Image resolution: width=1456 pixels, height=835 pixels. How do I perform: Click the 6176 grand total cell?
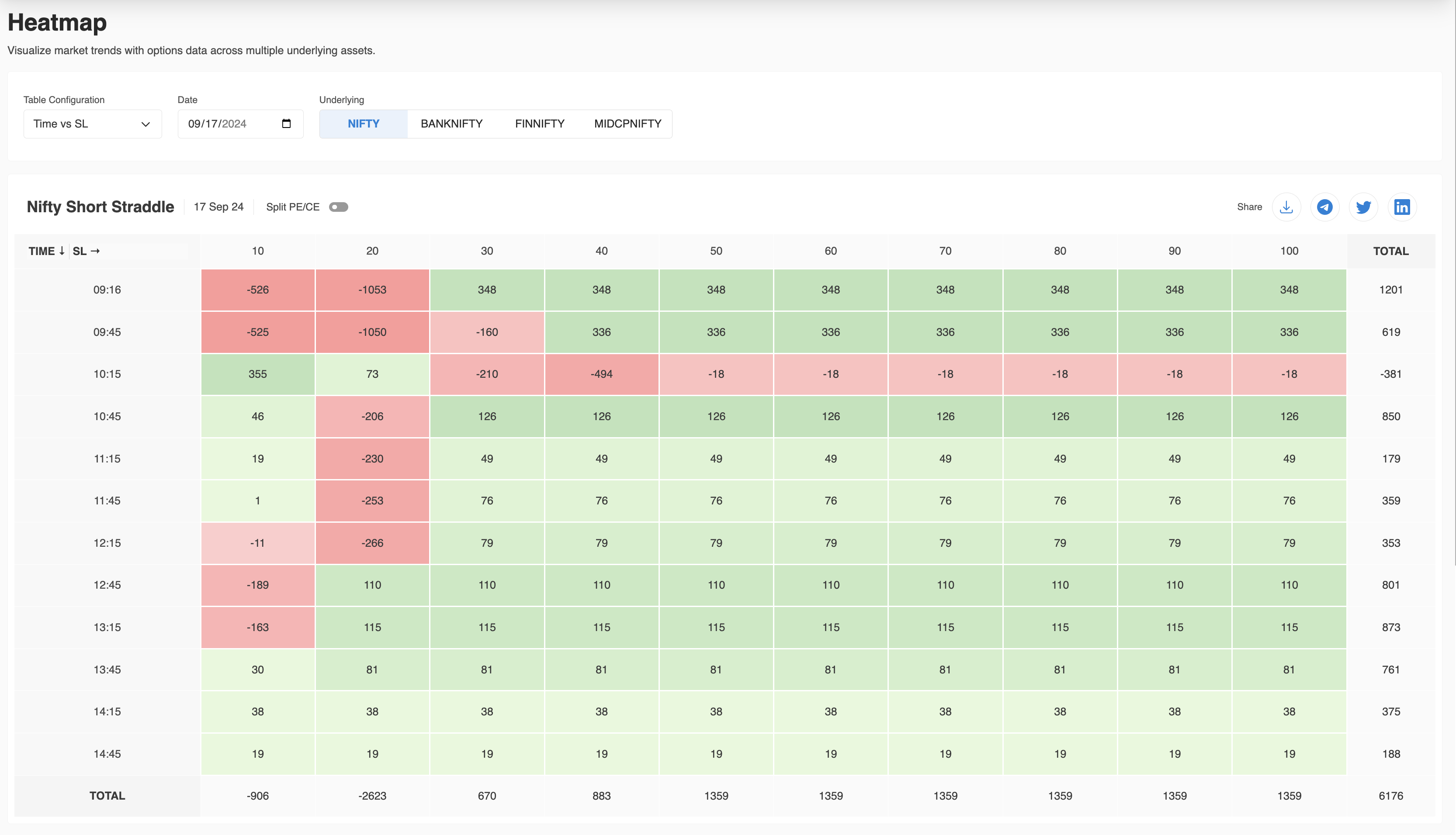pos(1390,796)
